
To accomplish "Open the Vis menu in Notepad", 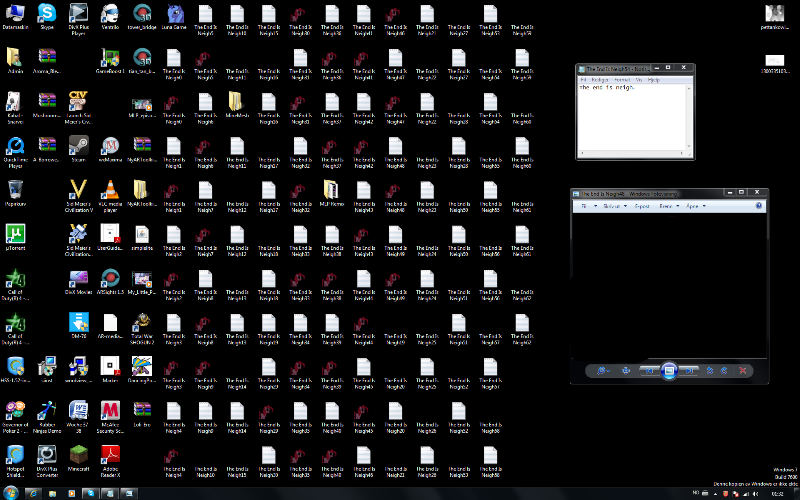I will pyautogui.click(x=639, y=80).
